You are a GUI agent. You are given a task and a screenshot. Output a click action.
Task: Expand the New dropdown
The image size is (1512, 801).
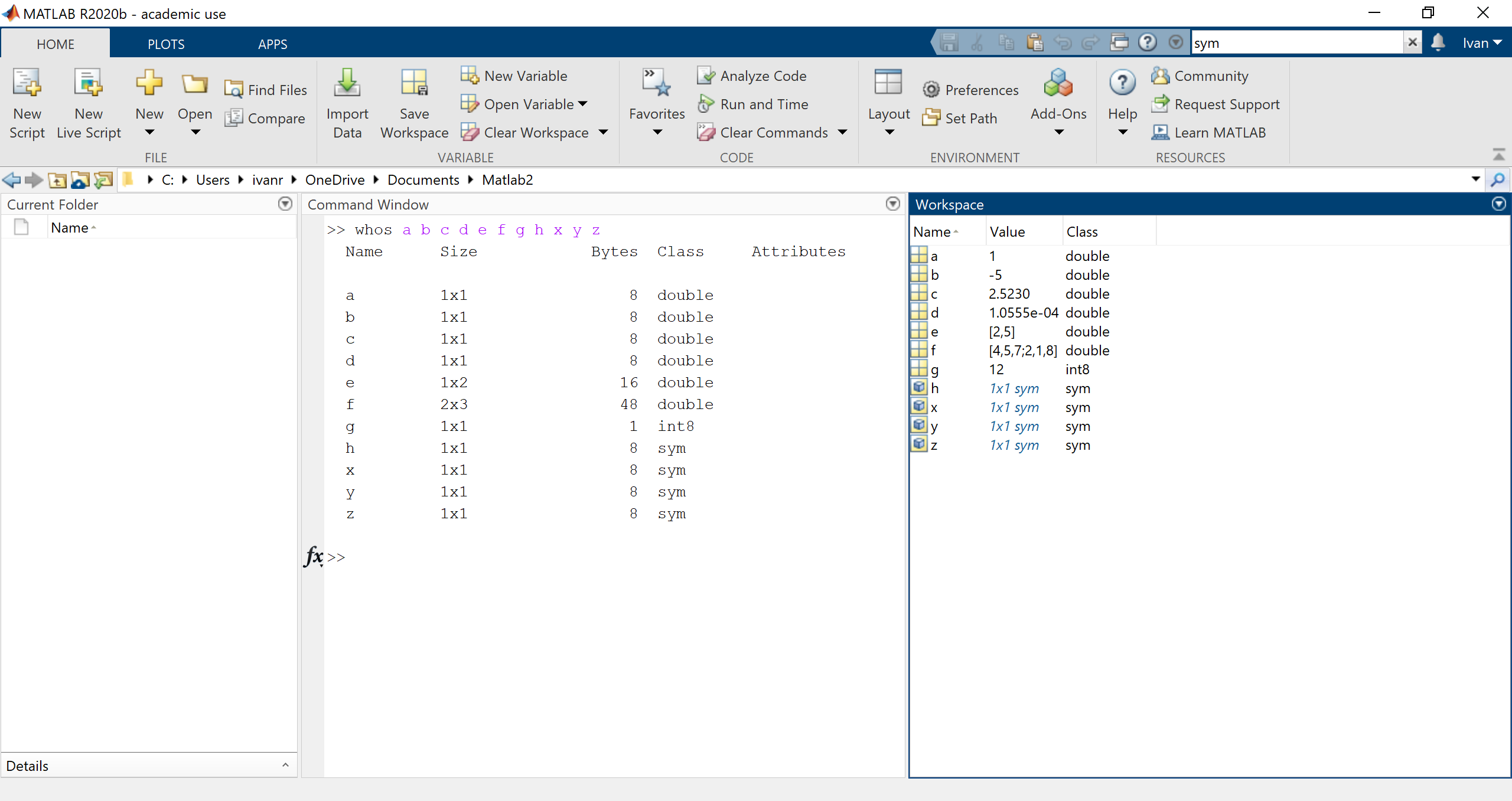point(149,132)
